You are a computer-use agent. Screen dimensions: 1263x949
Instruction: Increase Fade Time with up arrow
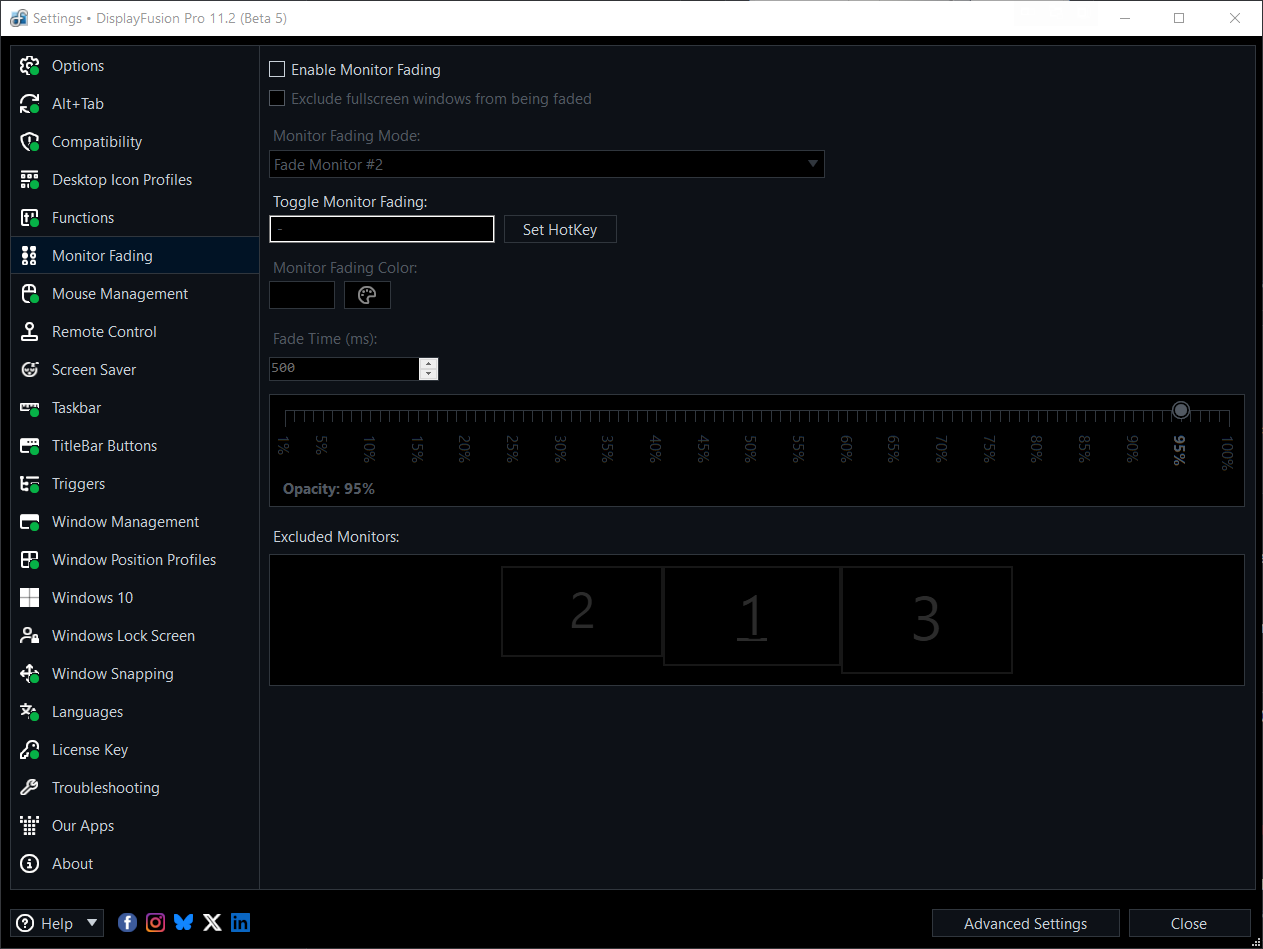click(429, 363)
